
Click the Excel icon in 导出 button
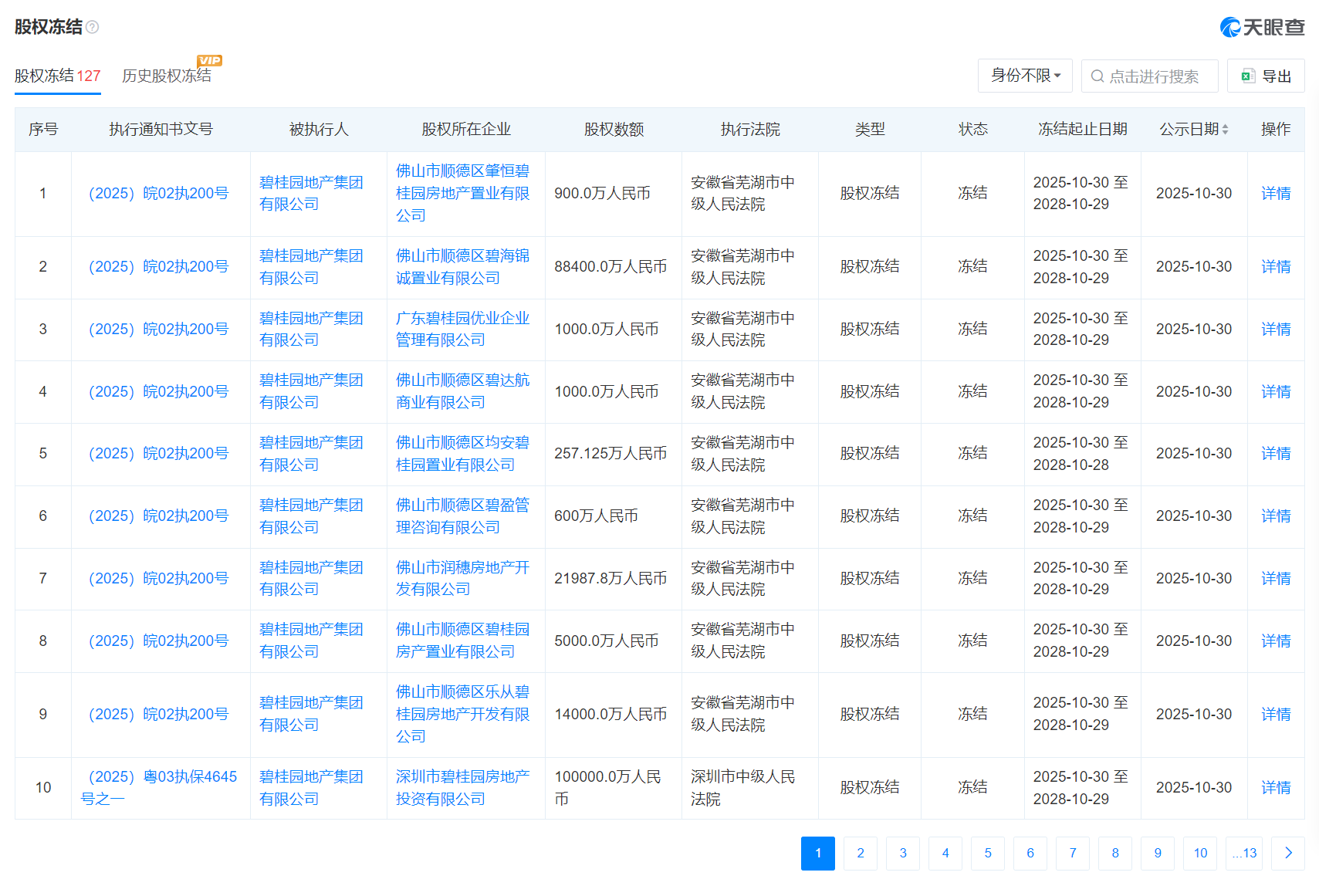(1247, 76)
